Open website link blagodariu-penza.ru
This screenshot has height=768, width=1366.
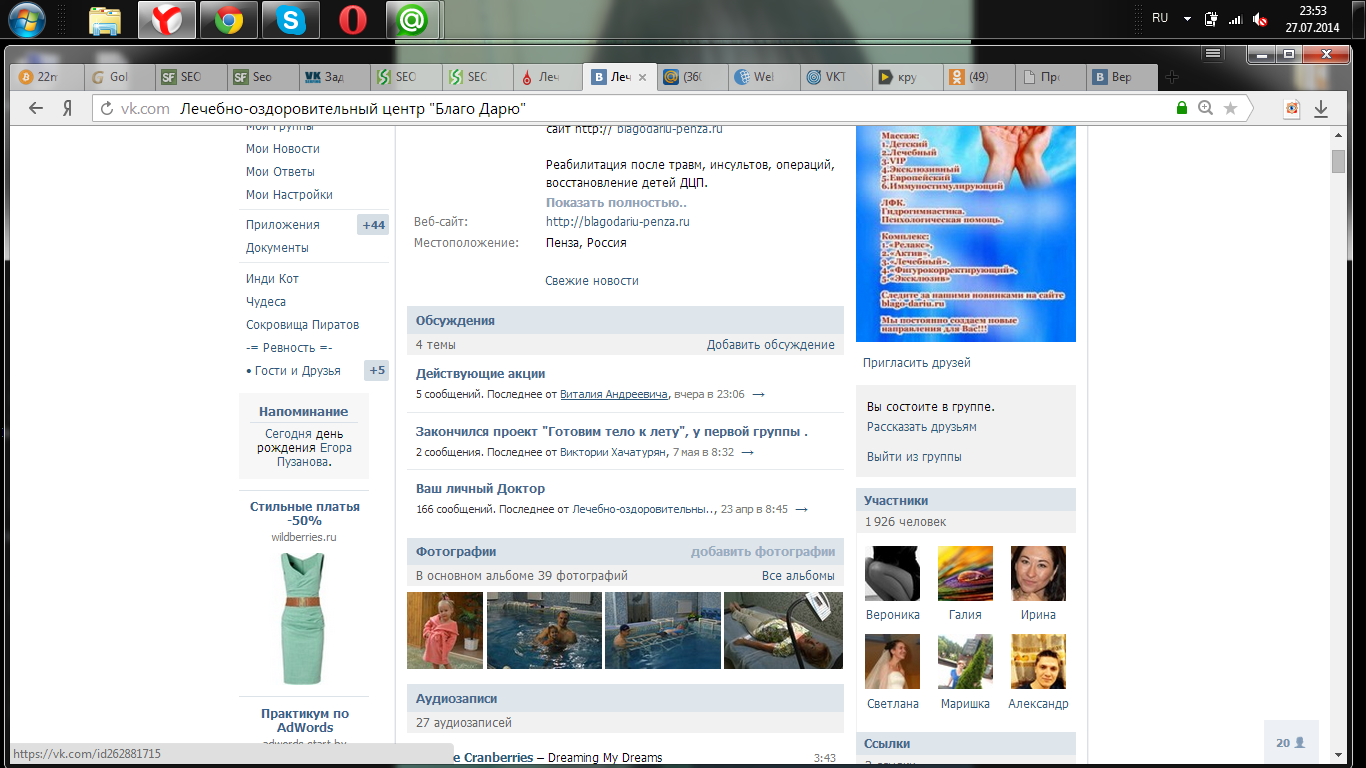tap(617, 222)
